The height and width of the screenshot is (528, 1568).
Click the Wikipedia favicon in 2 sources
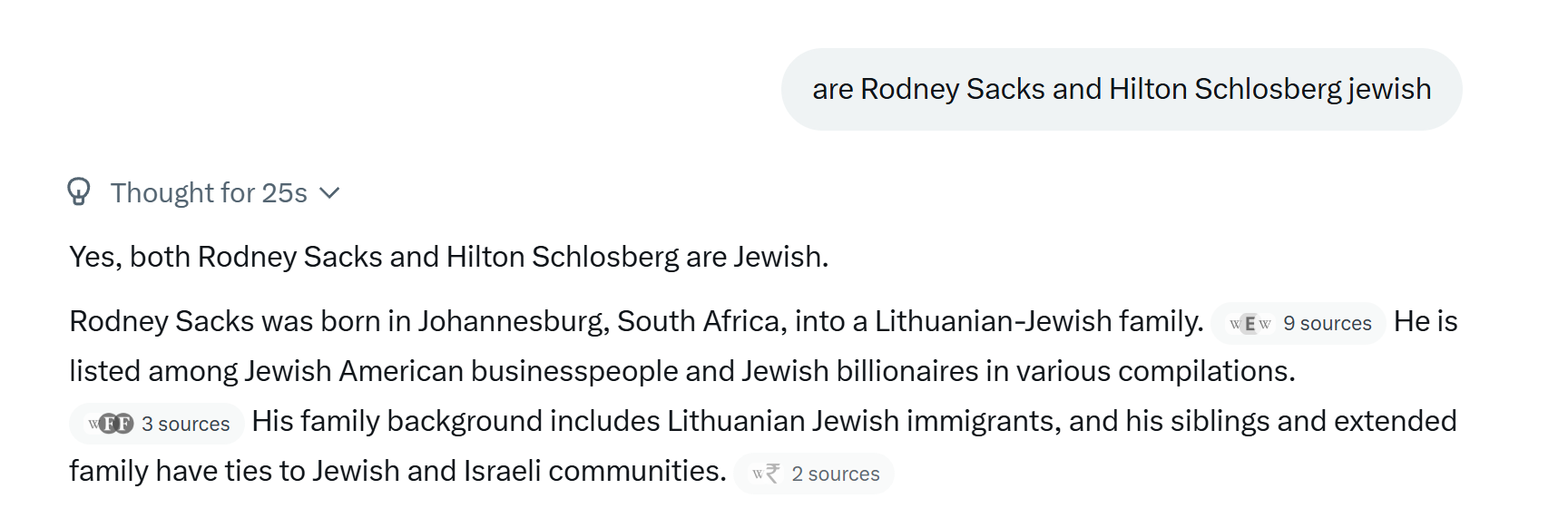click(x=758, y=474)
